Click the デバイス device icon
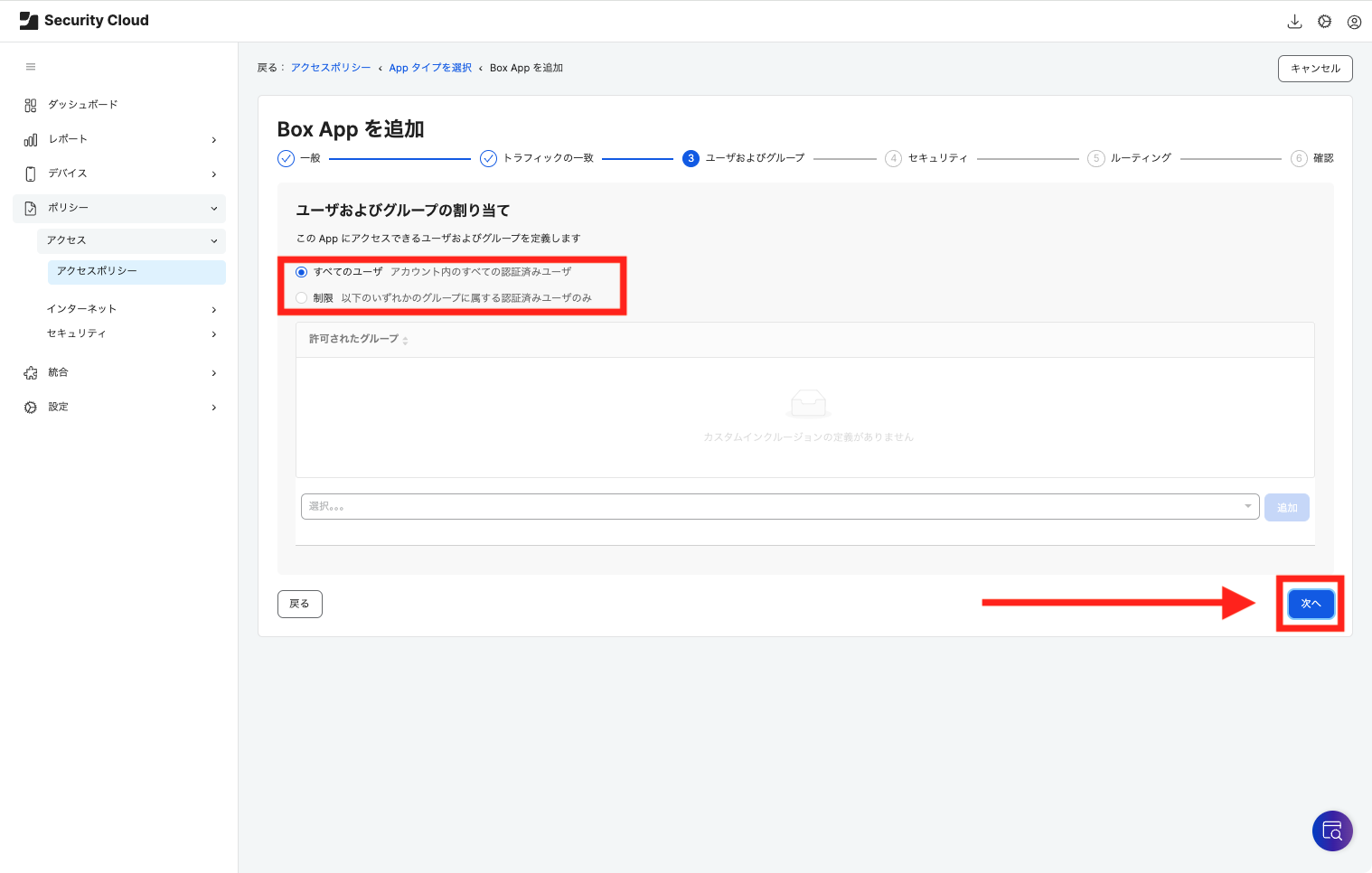The image size is (1372, 873). coord(31,174)
